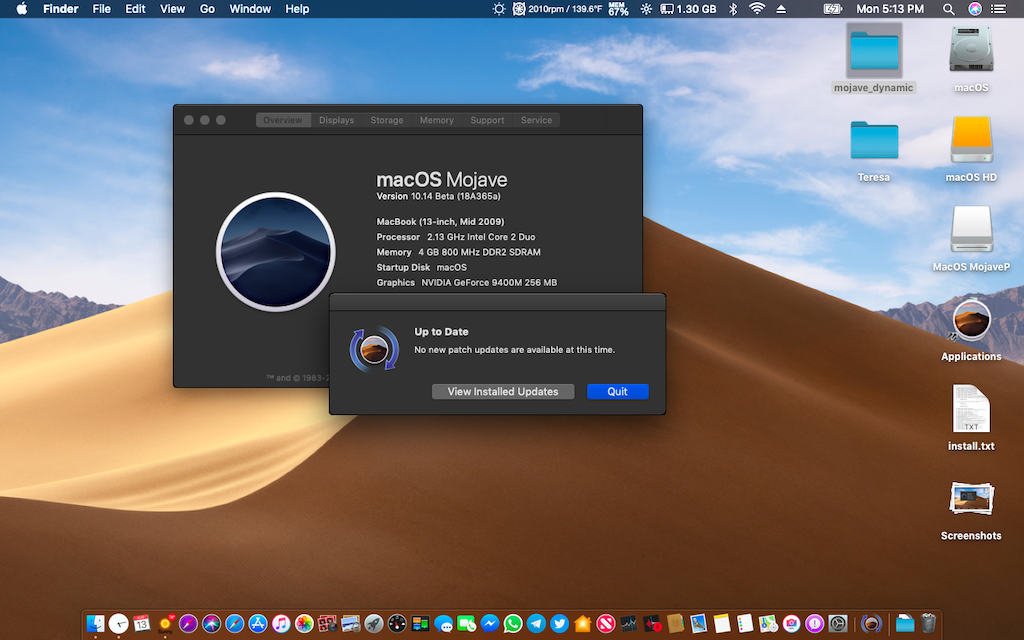Open Apple News from the dock
This screenshot has height=640, width=1024.
(x=606, y=624)
